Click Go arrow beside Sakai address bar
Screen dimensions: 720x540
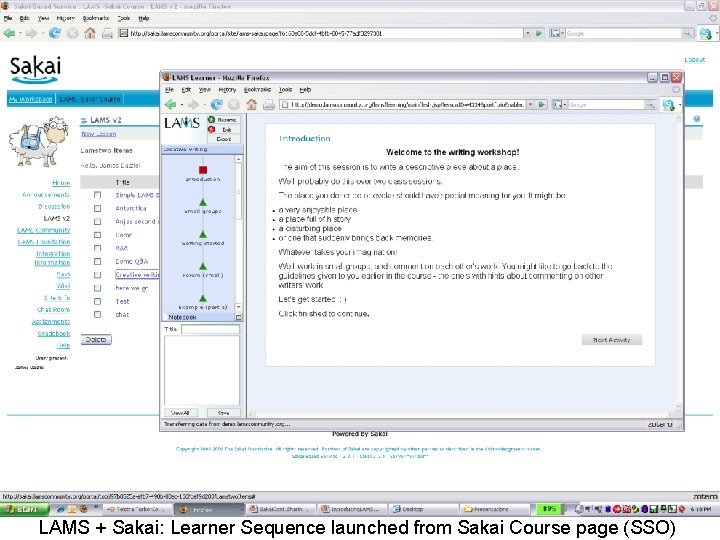point(539,33)
